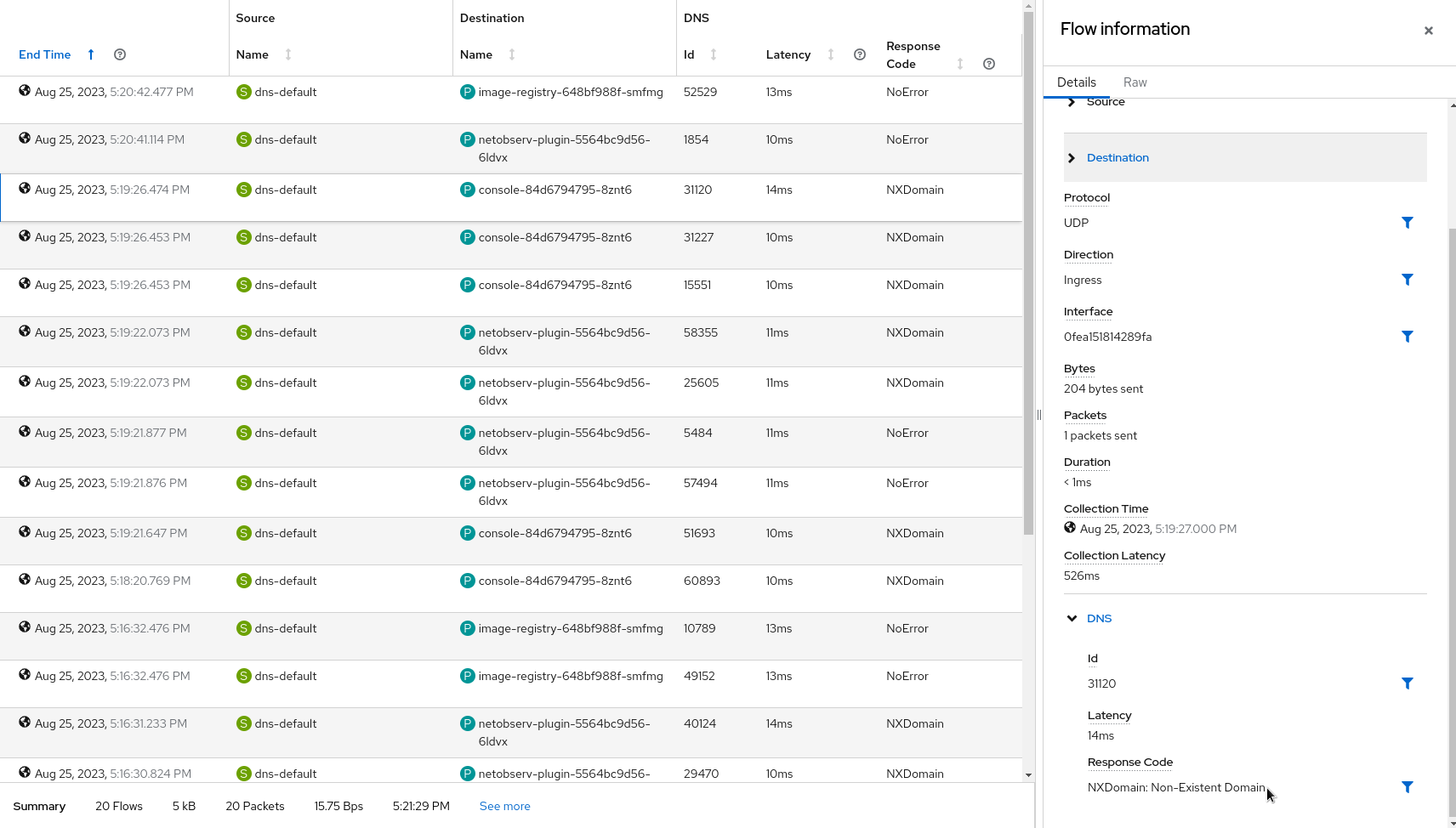Sort by Response Code column
This screenshot has height=828, width=1456.
960,64
